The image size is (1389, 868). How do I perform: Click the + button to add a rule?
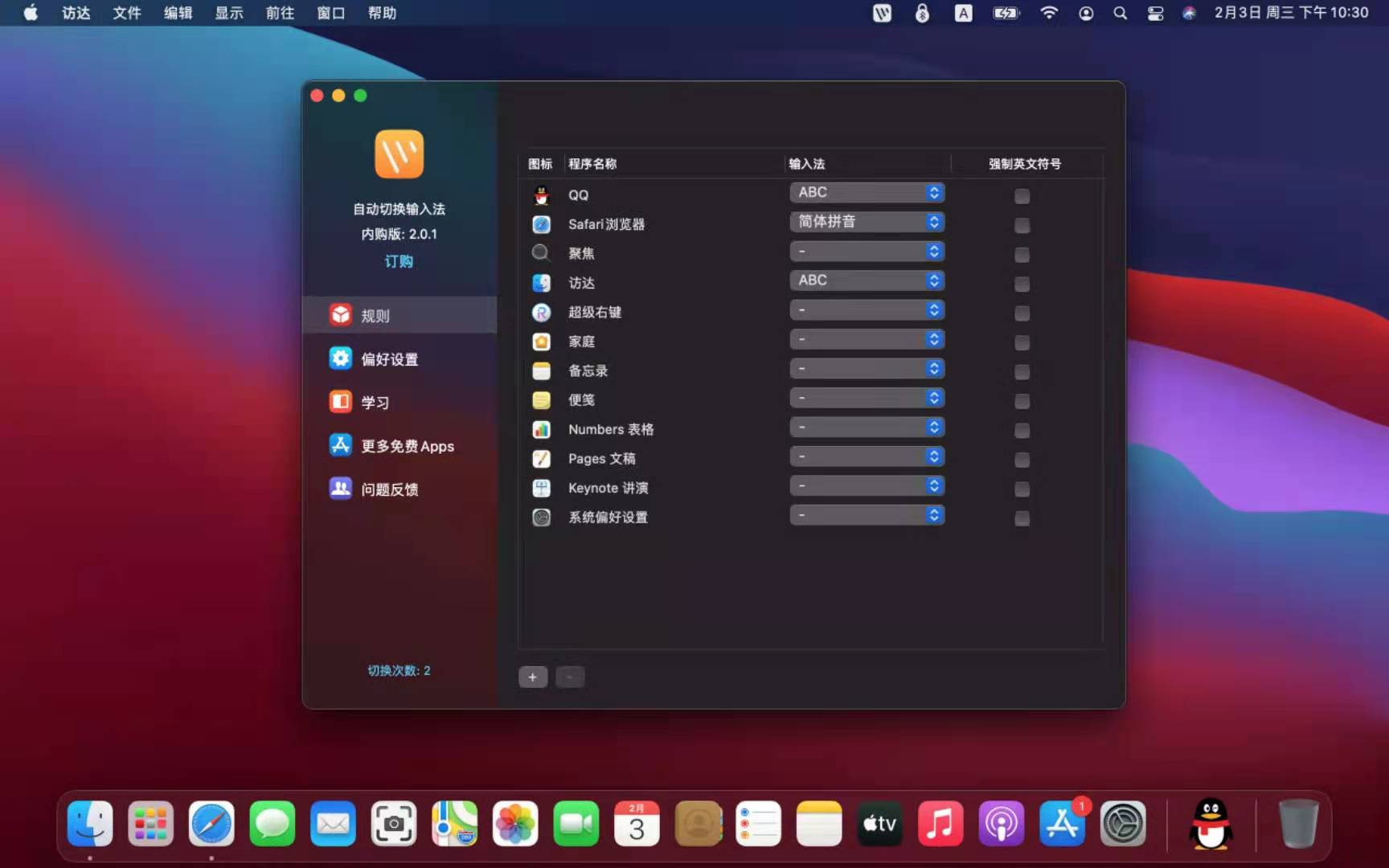(x=533, y=678)
